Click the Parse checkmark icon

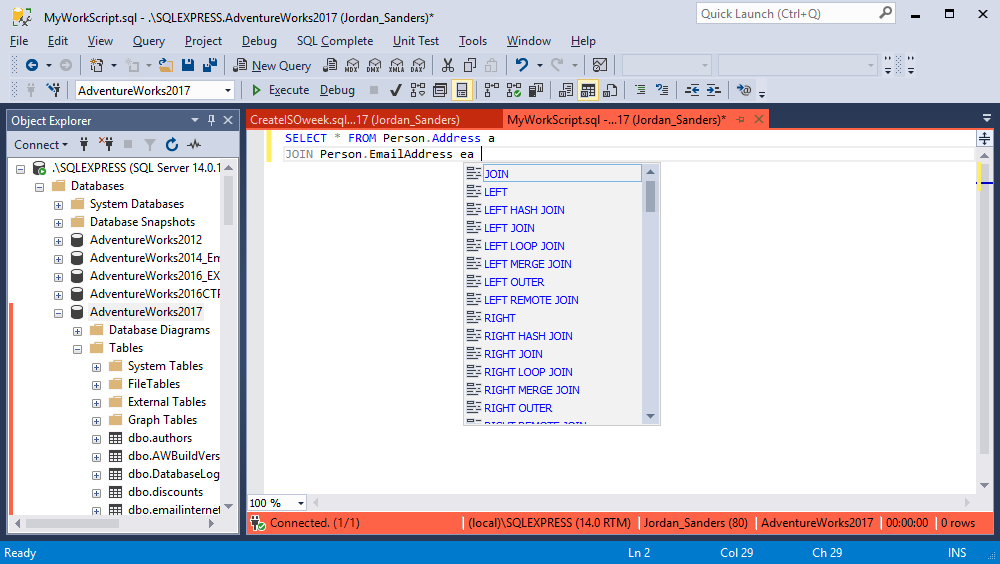pyautogui.click(x=395, y=90)
